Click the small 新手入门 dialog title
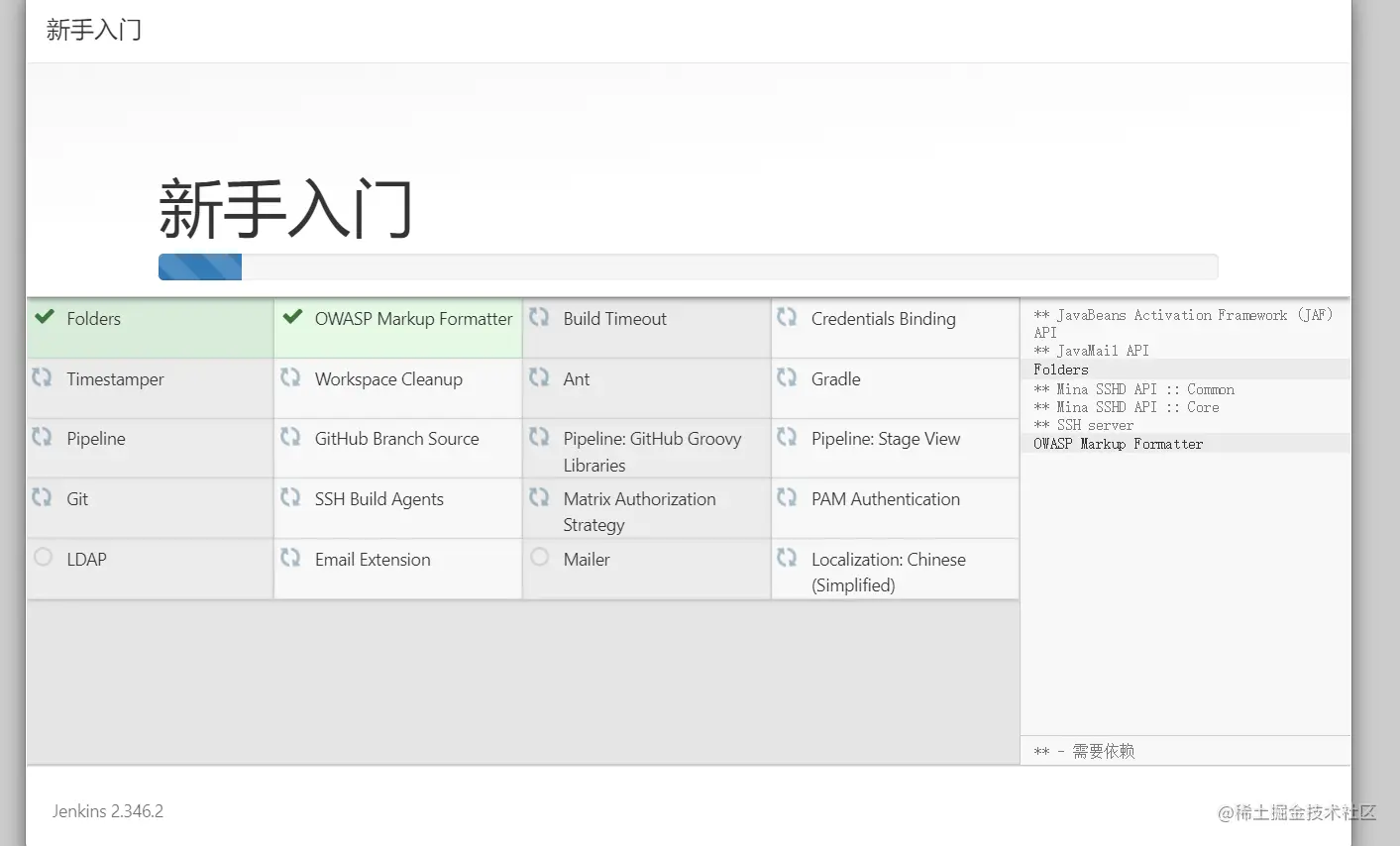Screen dimensions: 1400x846 click(x=94, y=30)
